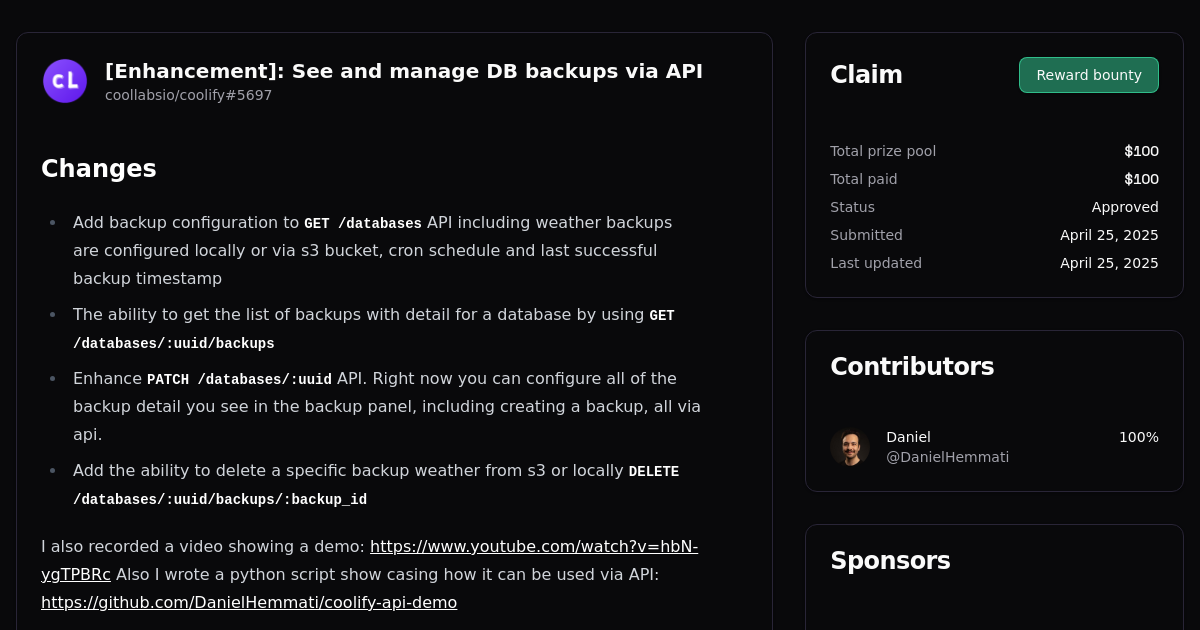Click the DELETE backups endpoint code text
This screenshot has height=630, width=1200.
pyautogui.click(x=219, y=499)
